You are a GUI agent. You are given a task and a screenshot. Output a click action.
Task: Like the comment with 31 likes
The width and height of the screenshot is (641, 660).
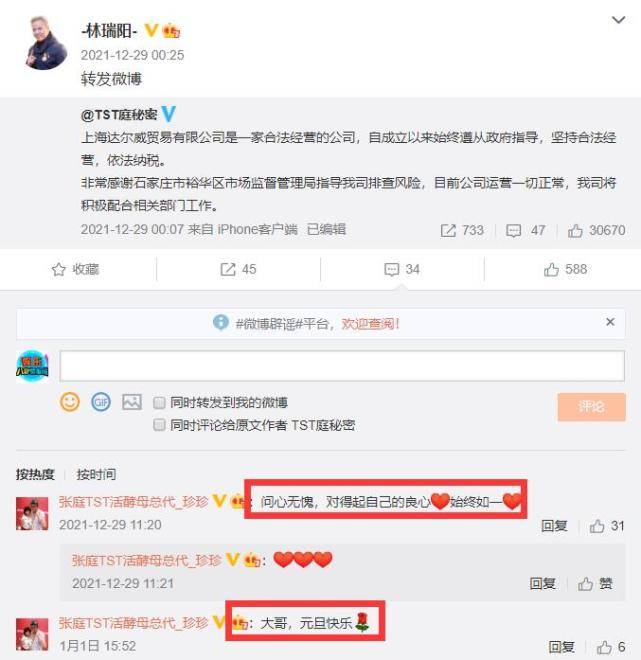click(x=597, y=526)
